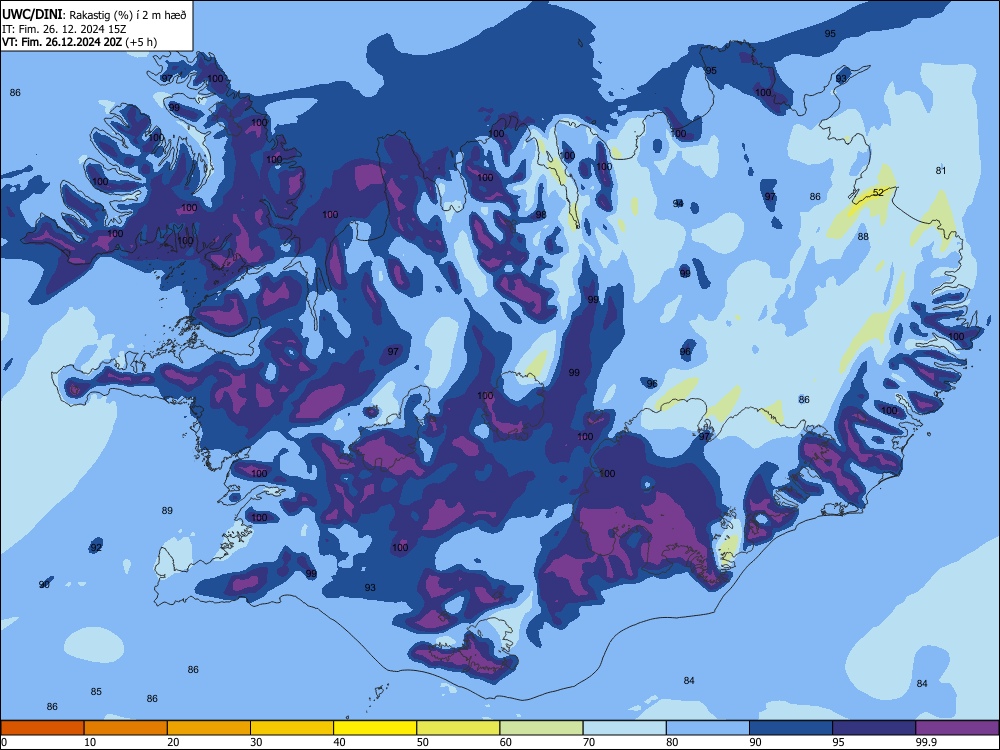1000x750 pixels.
Task: Click the legend scale label '10'
Action: [x=90, y=742]
